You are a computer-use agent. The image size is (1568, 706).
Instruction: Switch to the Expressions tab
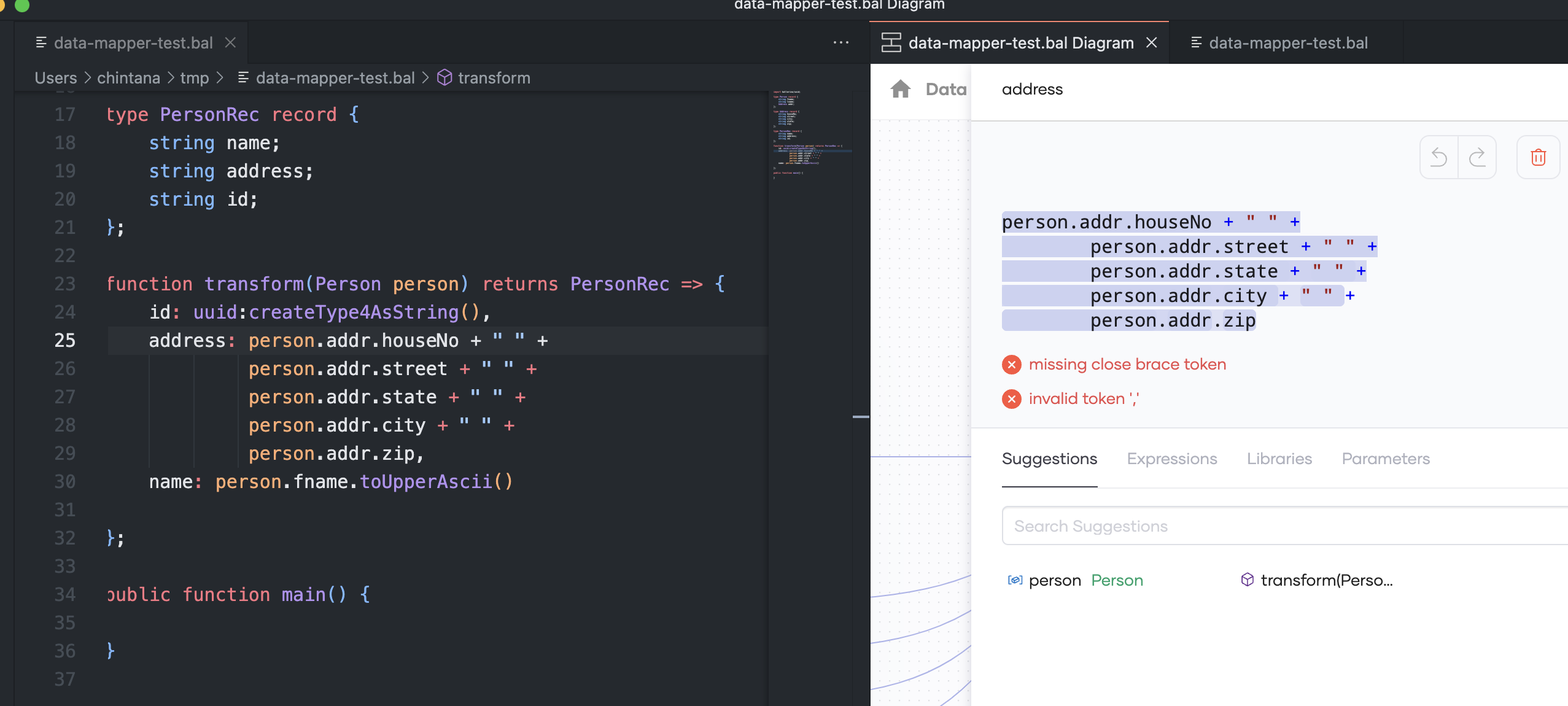[x=1171, y=459]
